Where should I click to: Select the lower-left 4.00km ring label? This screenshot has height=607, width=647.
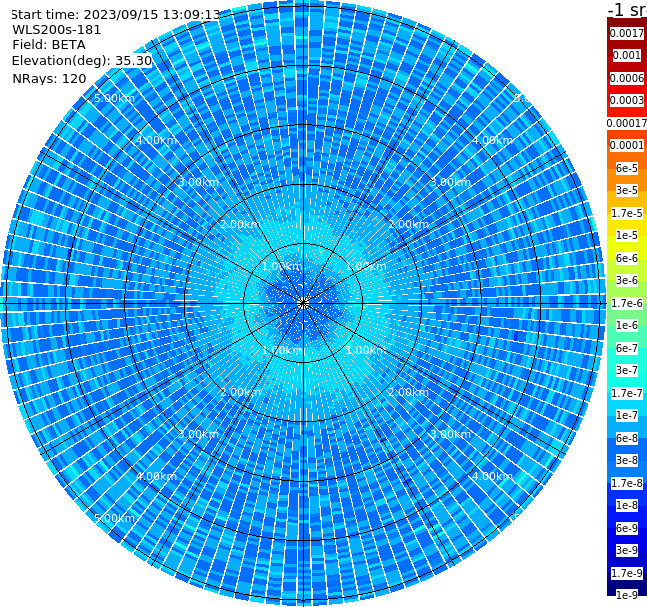156,476
